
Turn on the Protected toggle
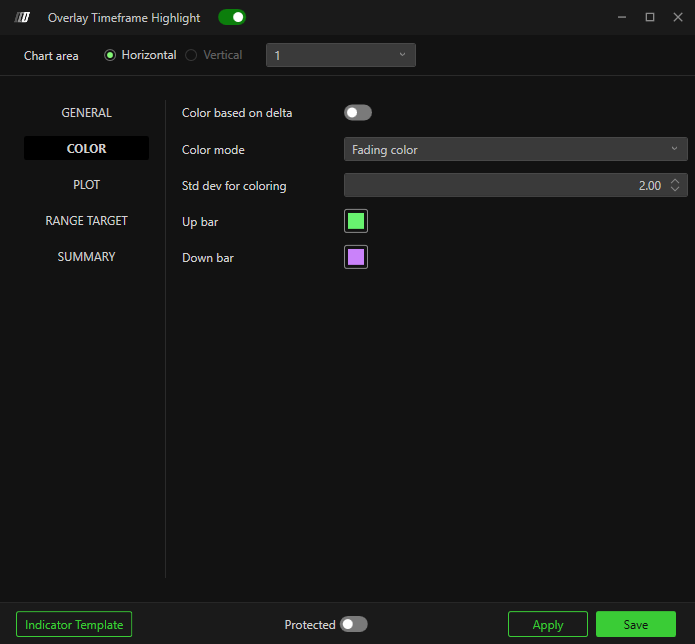[353, 624]
